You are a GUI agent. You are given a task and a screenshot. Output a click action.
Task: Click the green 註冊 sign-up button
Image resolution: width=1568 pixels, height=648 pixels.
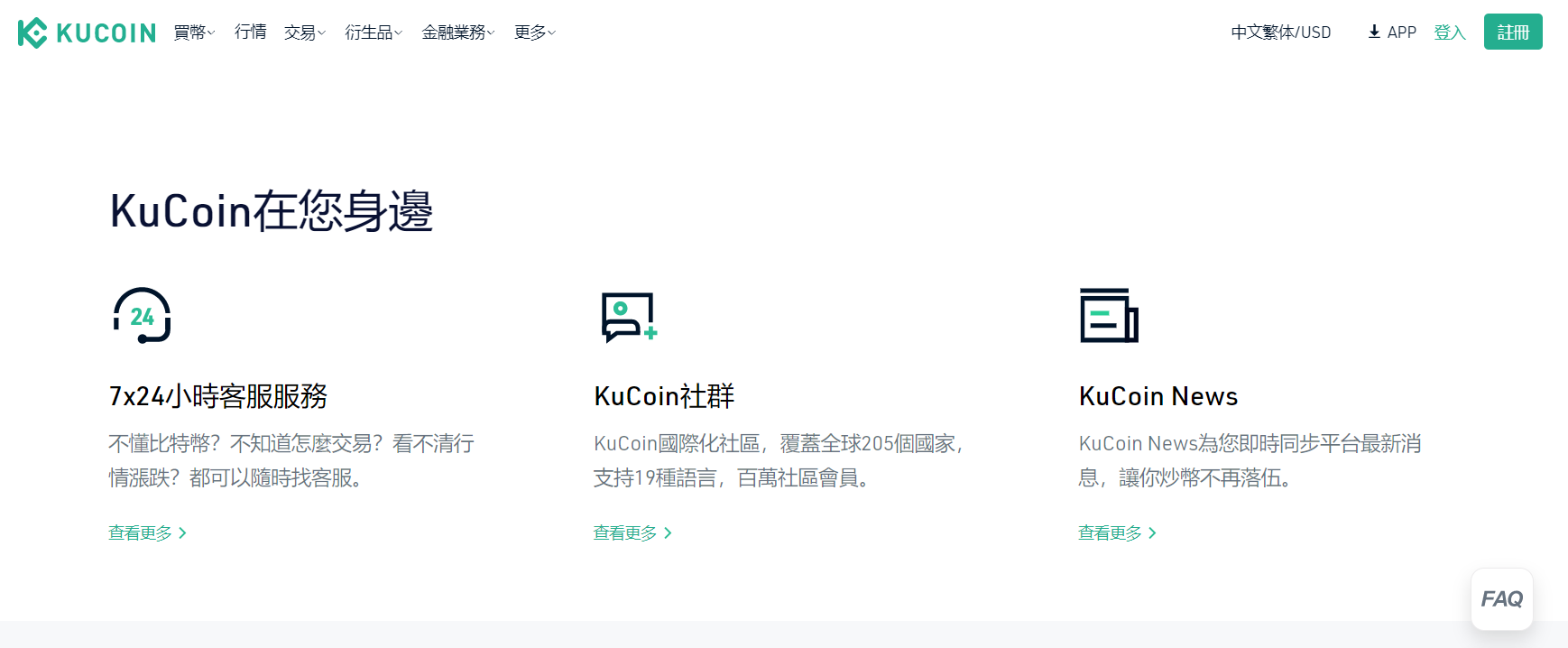click(1513, 32)
